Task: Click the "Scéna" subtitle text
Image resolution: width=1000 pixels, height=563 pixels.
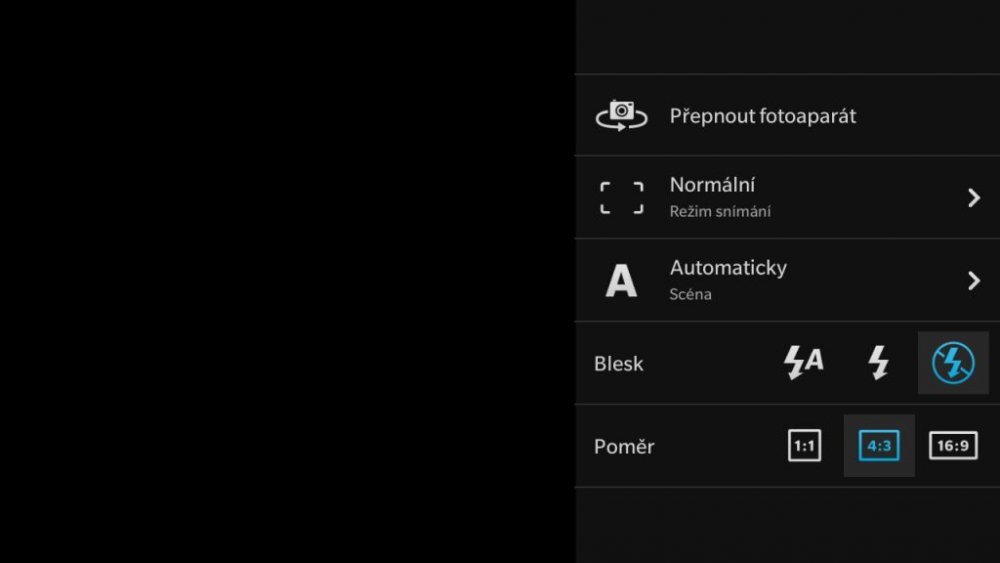Action: (690, 295)
